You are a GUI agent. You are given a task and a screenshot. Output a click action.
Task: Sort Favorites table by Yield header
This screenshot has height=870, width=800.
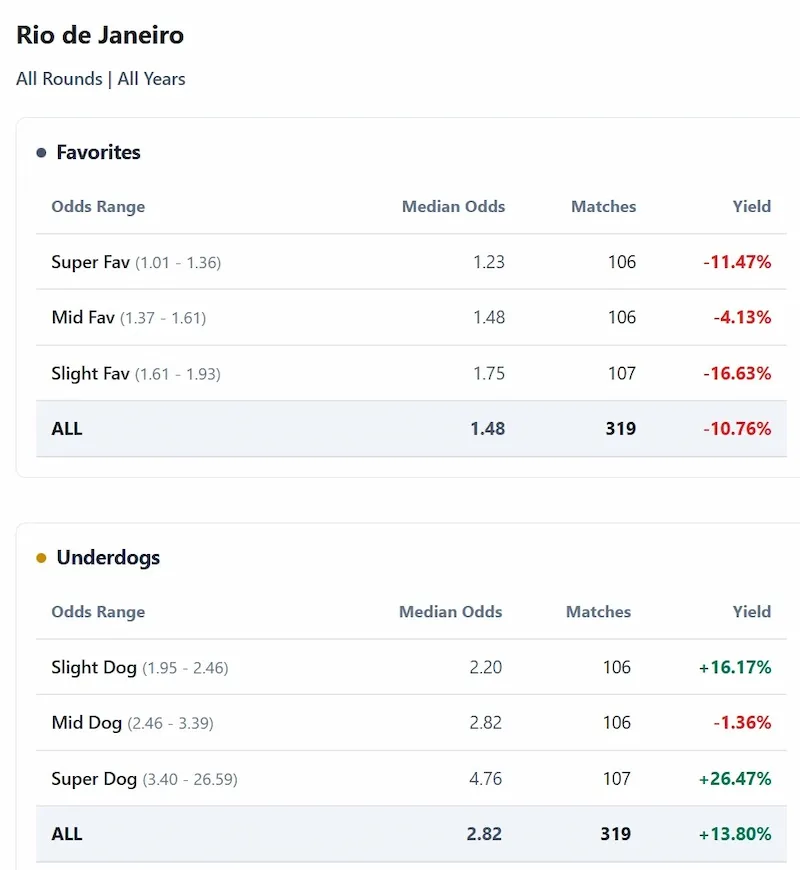point(751,207)
